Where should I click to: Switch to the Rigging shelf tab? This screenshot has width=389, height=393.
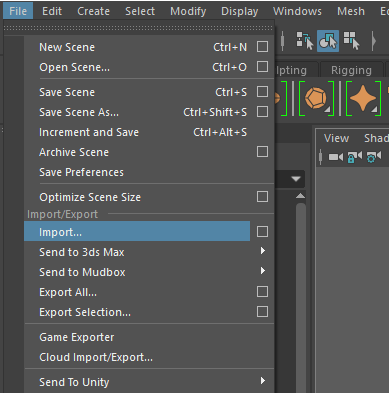tap(351, 70)
